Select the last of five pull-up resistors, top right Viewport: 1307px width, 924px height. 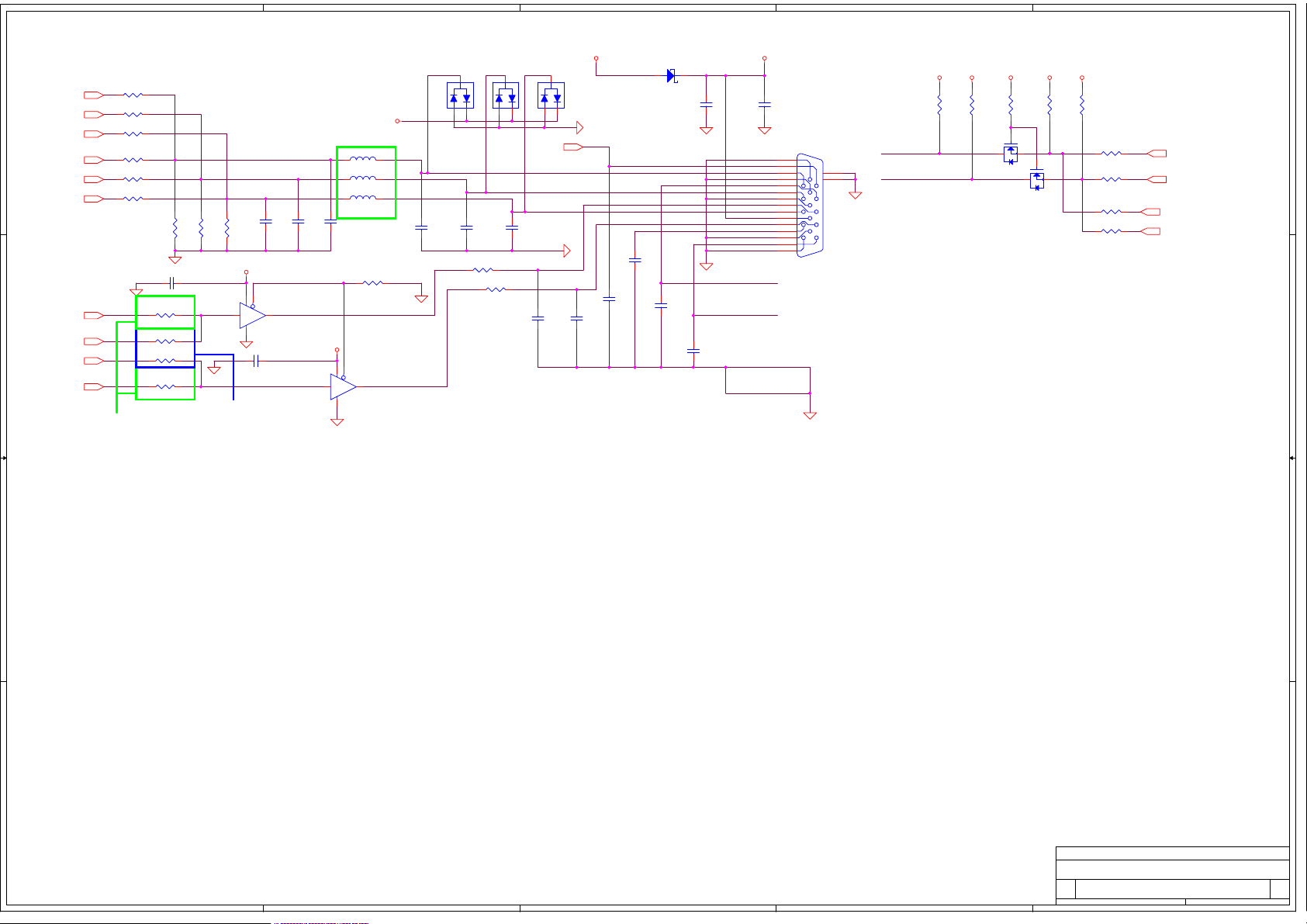(x=1082, y=104)
